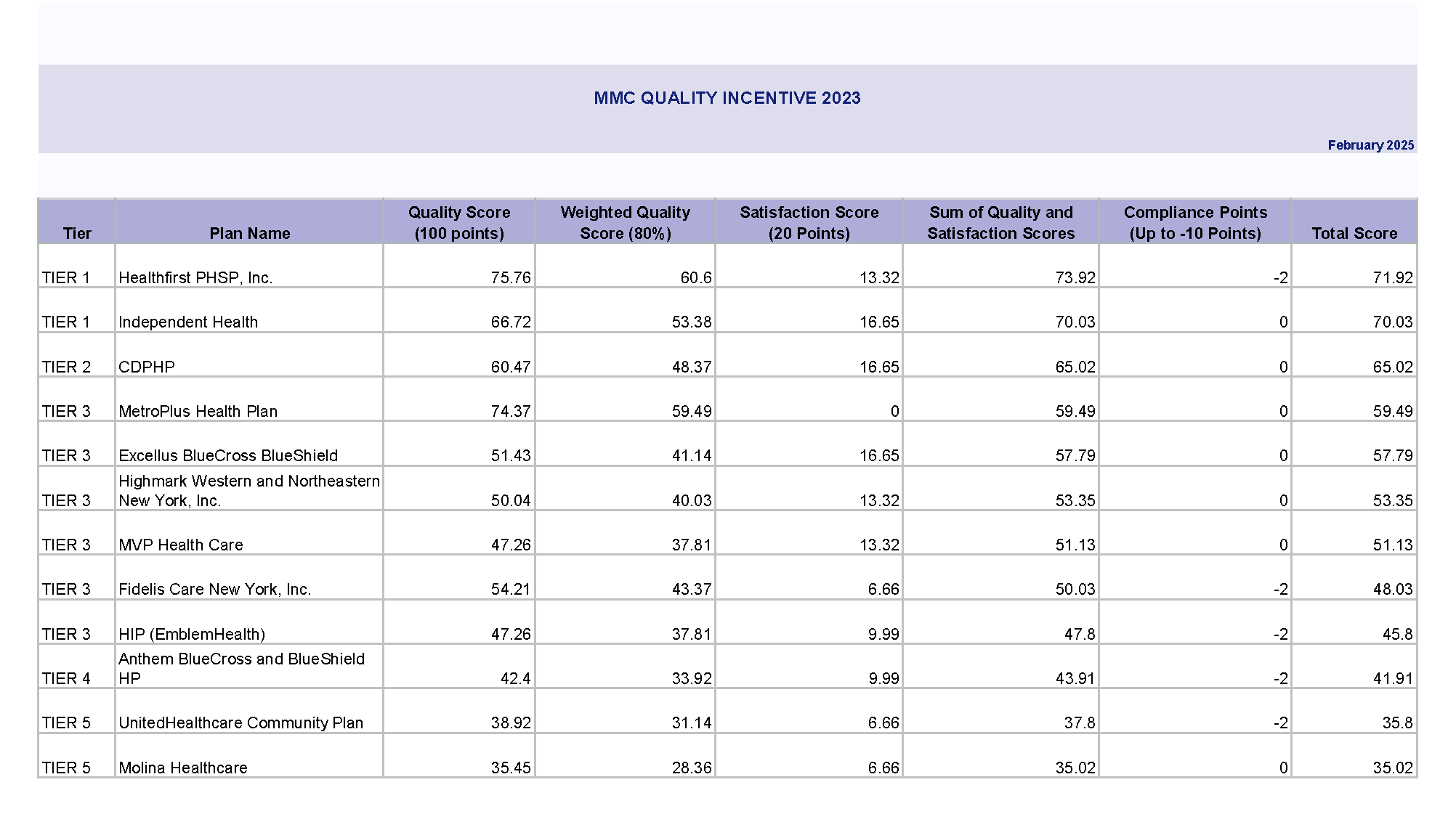
Task: Click sum score 50.03 for Fidelis Care
Action: pyautogui.click(x=1075, y=589)
